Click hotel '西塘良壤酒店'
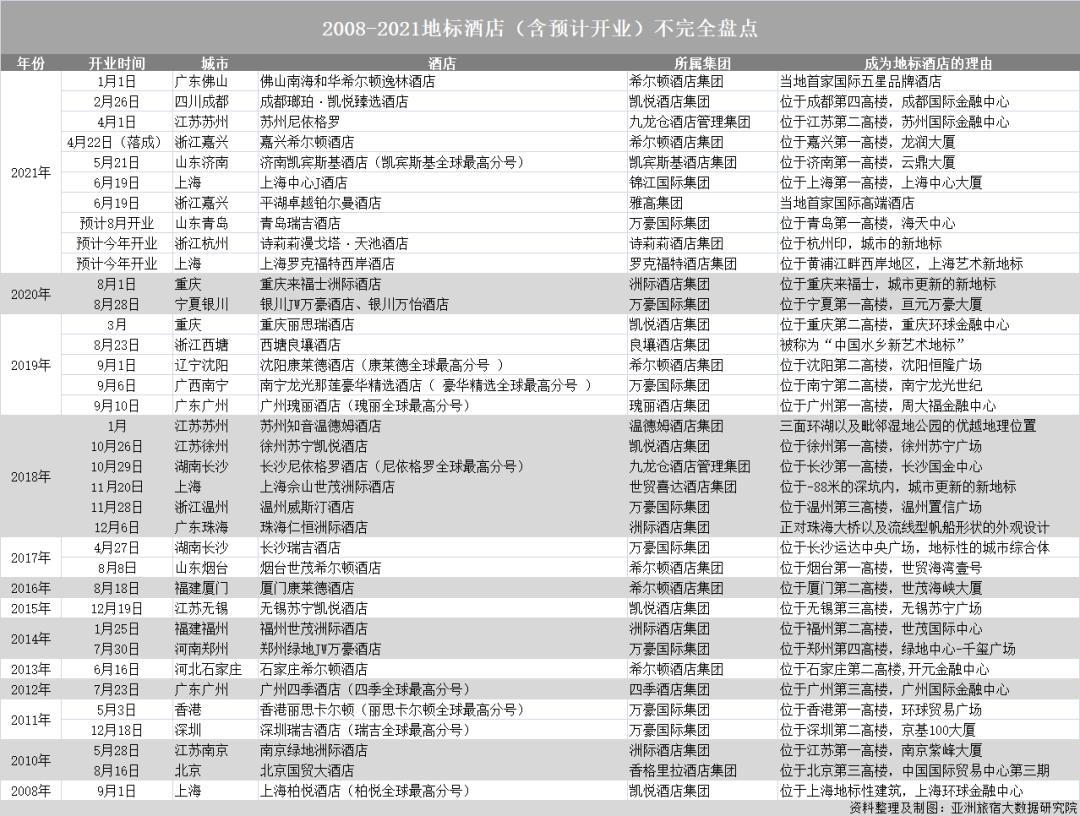The image size is (1080, 816). coord(300,345)
